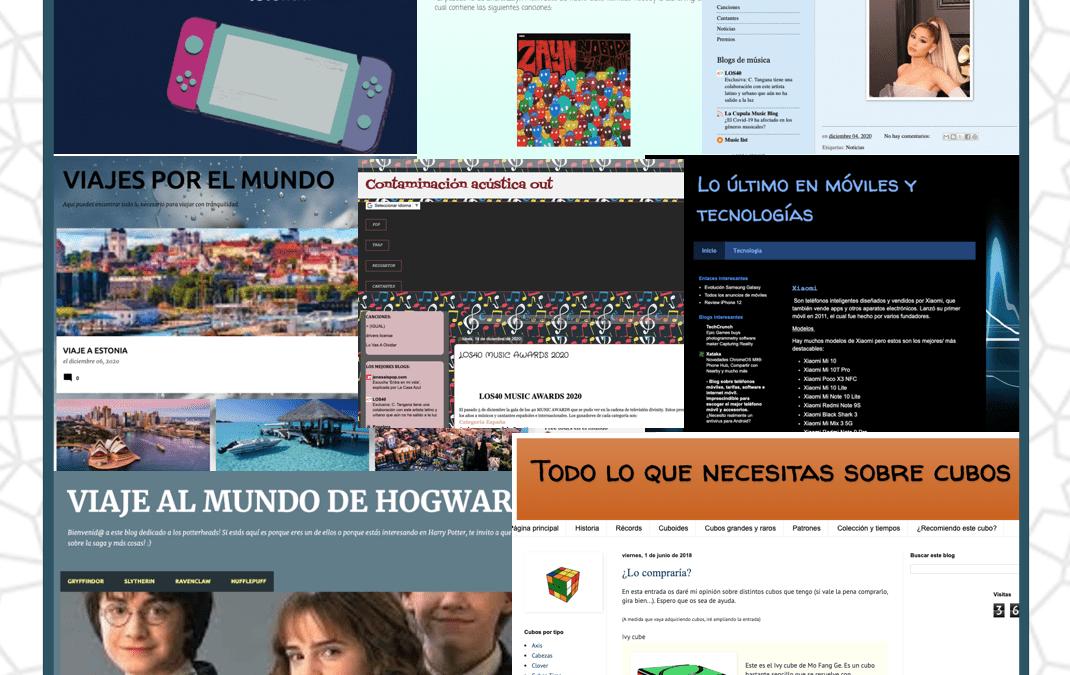Click the Xiaomi post heading

click(805, 288)
